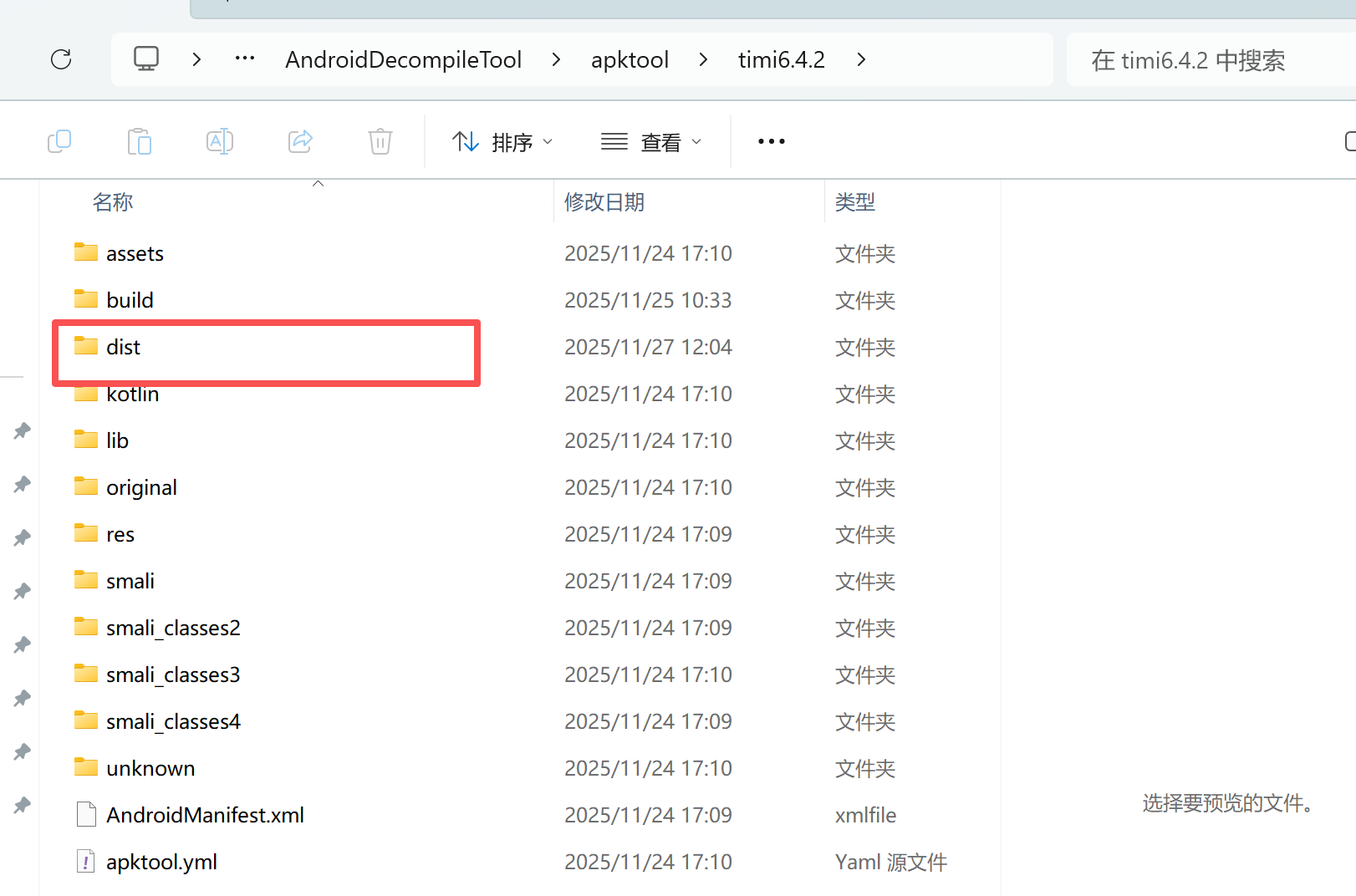Click the Refresh icon in address bar
Screen dimensions: 1356x896
(61, 59)
